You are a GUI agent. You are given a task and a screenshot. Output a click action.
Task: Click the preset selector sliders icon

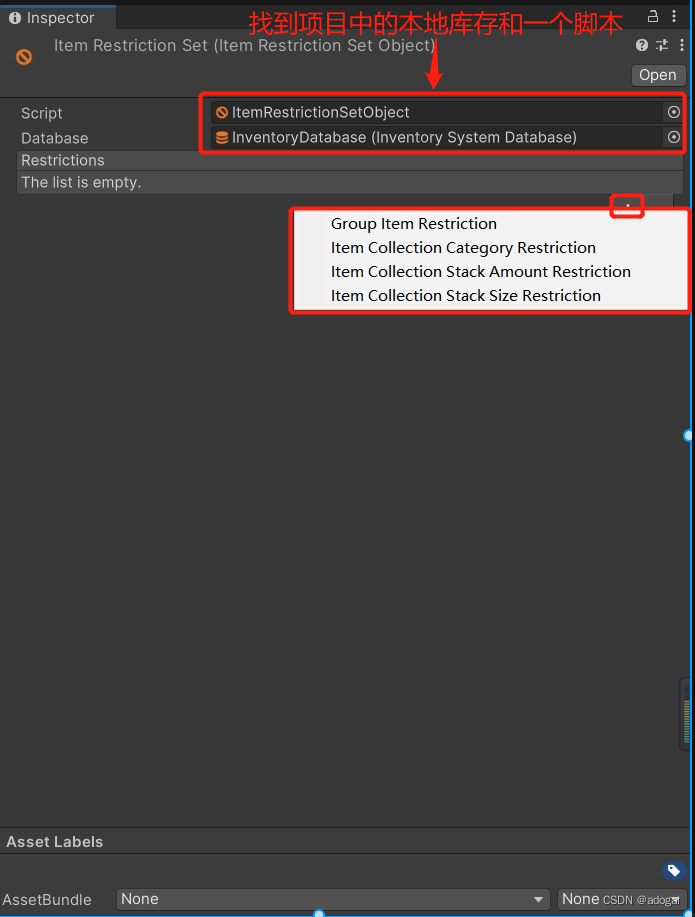point(662,45)
